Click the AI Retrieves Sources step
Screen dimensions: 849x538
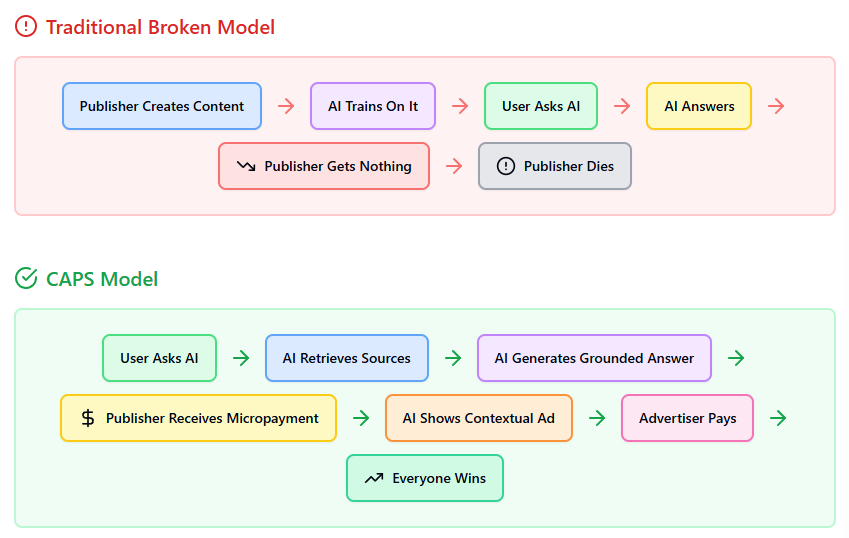[346, 358]
